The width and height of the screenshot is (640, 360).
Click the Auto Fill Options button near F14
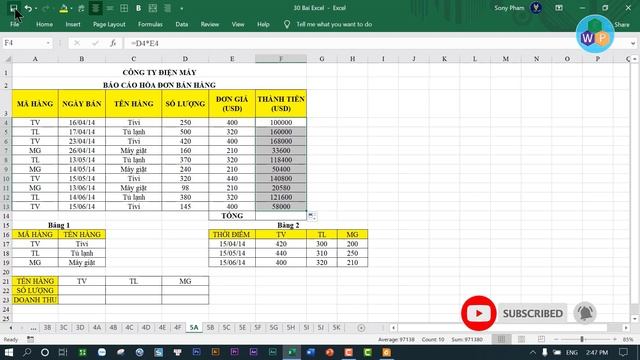click(x=311, y=216)
